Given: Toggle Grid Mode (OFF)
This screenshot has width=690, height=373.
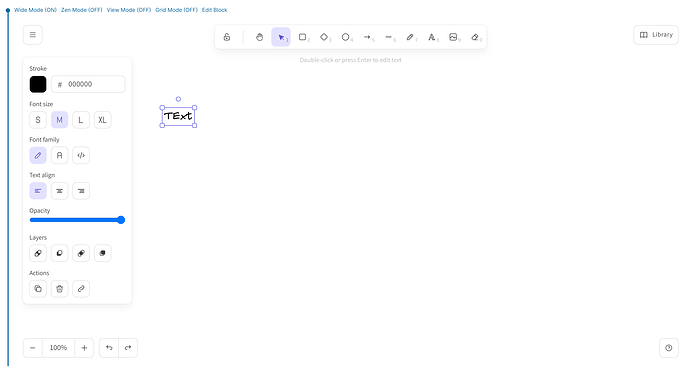Looking at the screenshot, I should click(x=176, y=10).
